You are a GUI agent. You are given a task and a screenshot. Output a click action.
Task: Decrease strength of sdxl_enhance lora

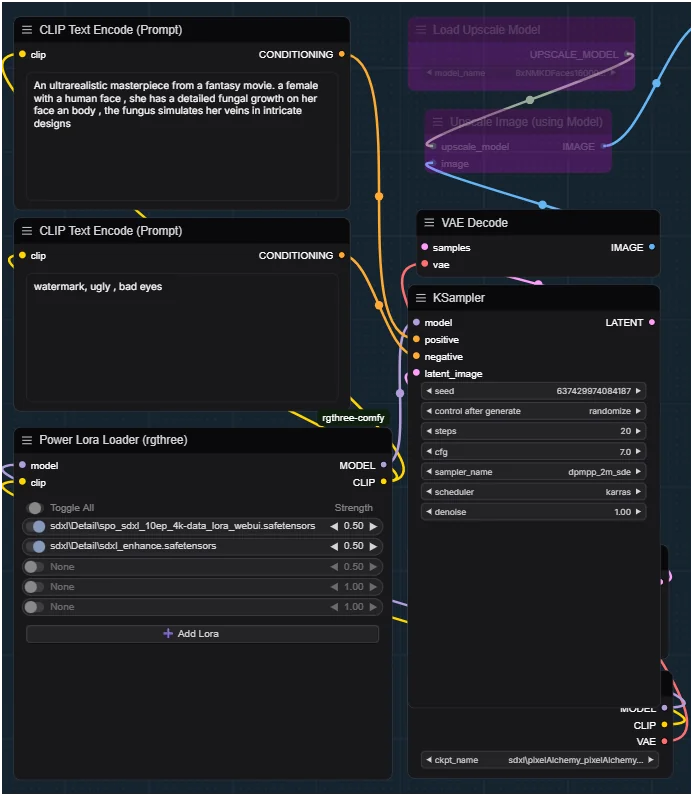click(334, 546)
